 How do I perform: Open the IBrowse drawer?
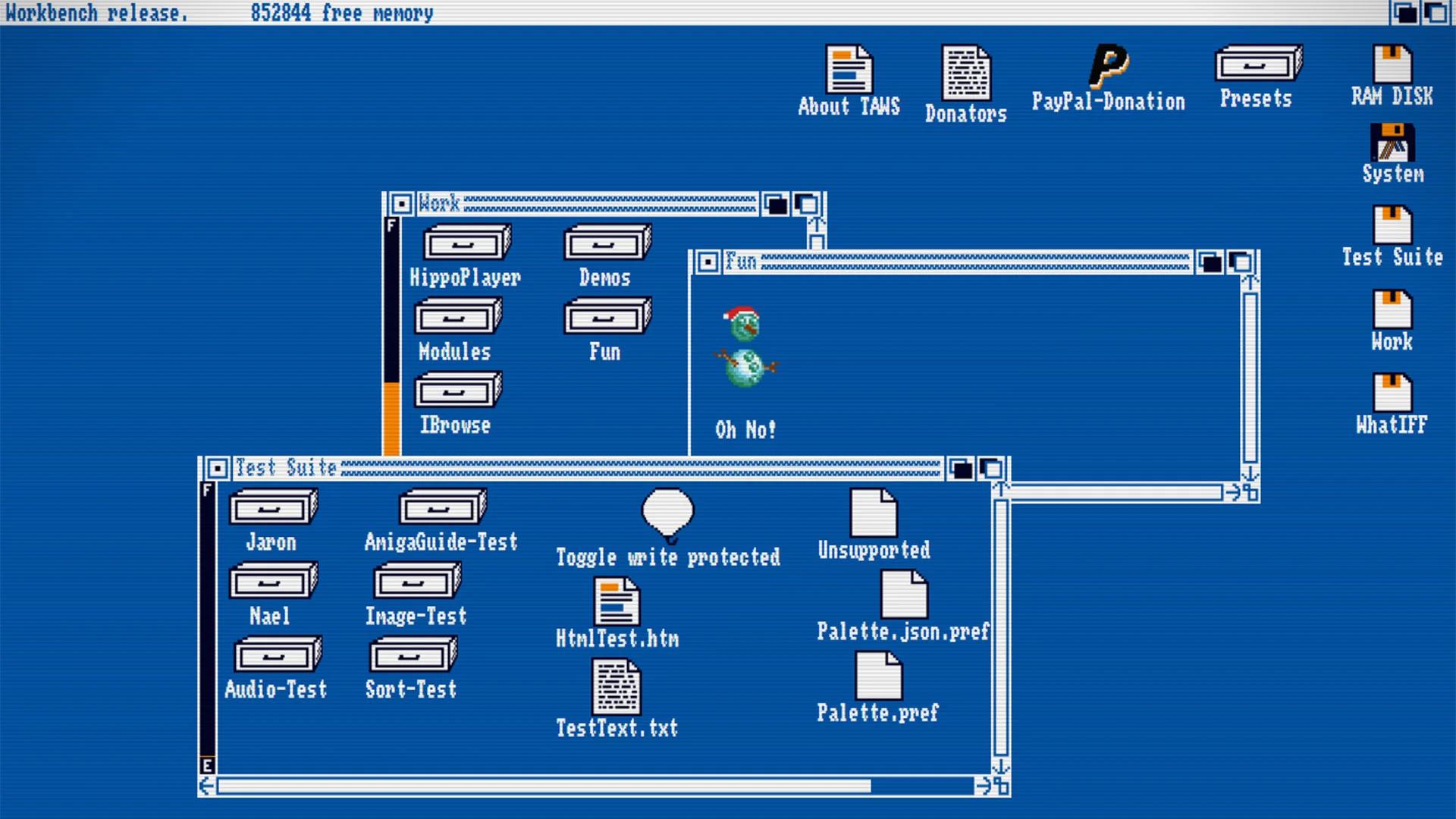click(456, 391)
